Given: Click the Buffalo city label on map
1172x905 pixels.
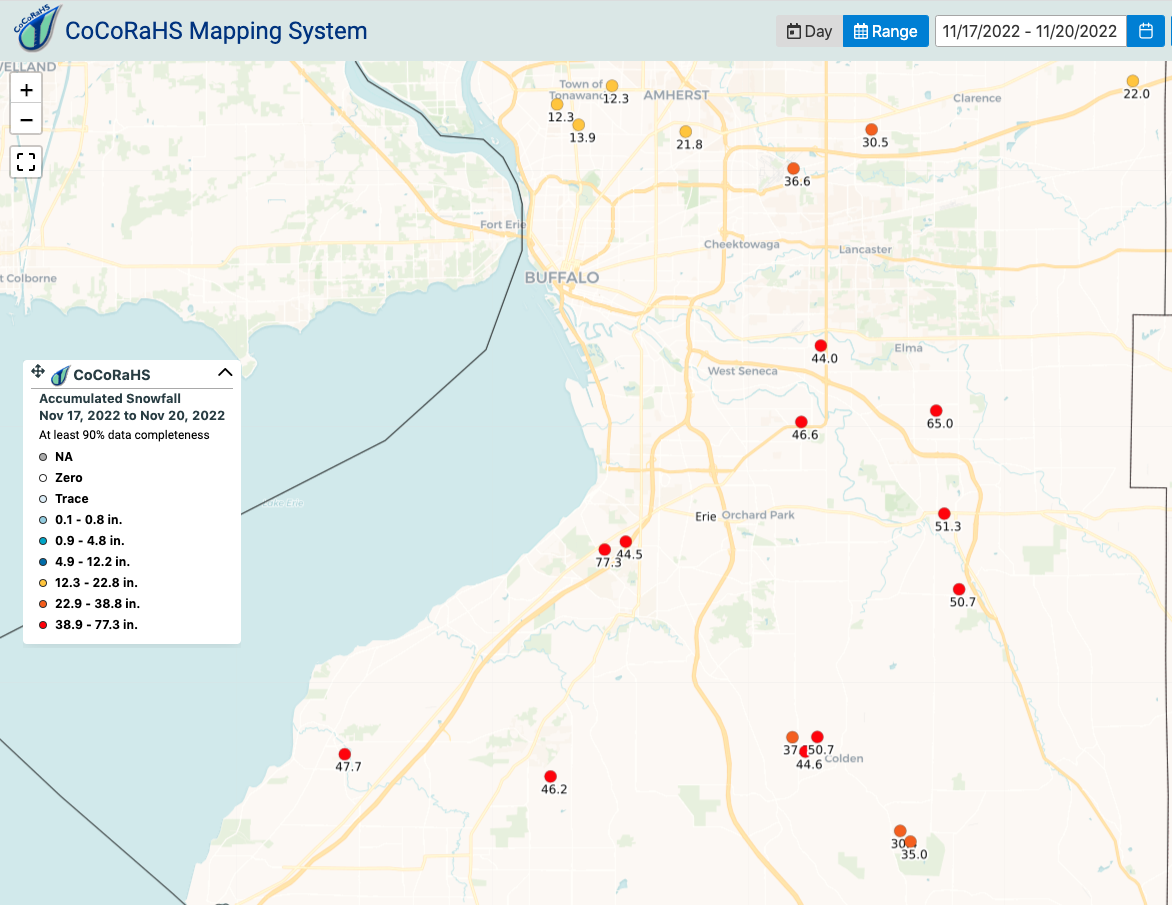Looking at the screenshot, I should (562, 277).
